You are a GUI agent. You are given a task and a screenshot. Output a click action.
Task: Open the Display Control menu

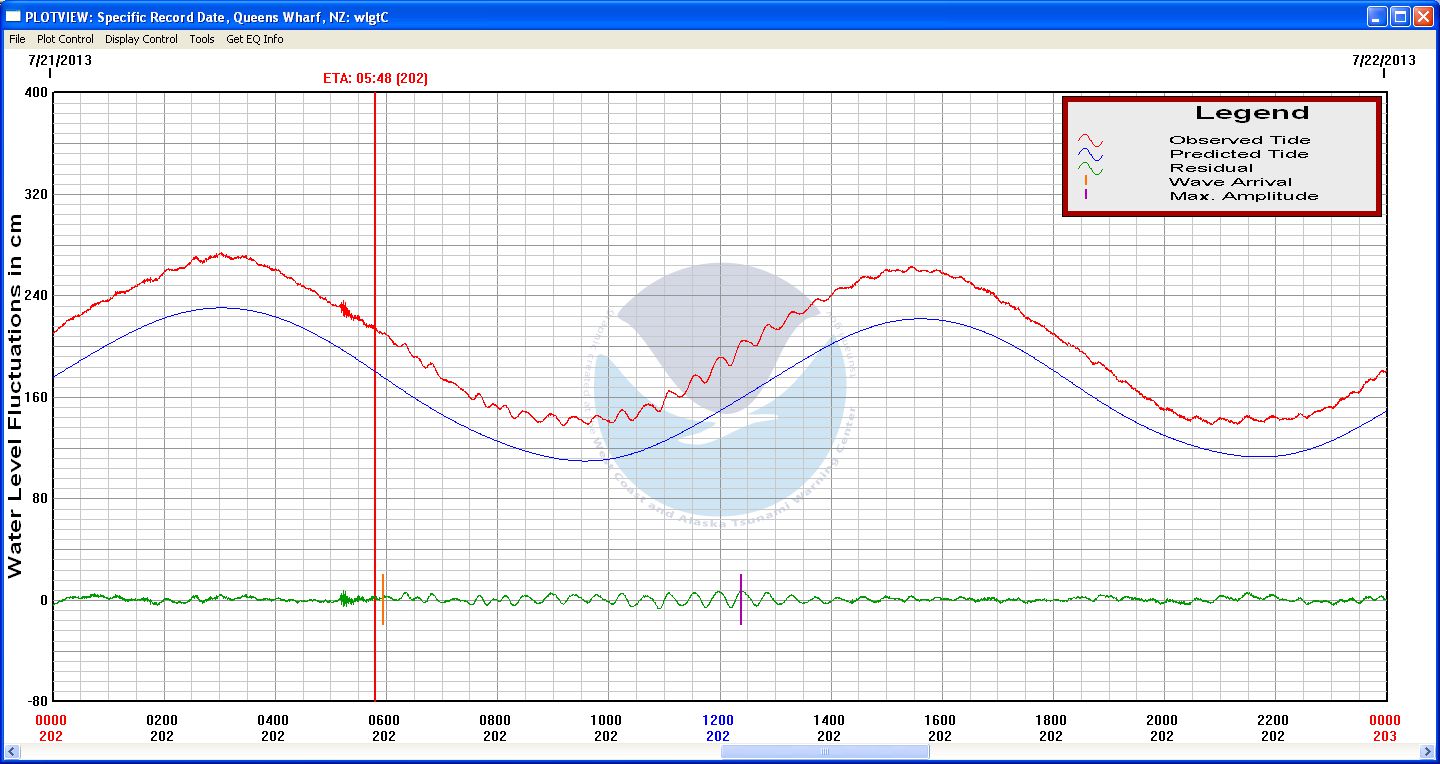[x=141, y=39]
